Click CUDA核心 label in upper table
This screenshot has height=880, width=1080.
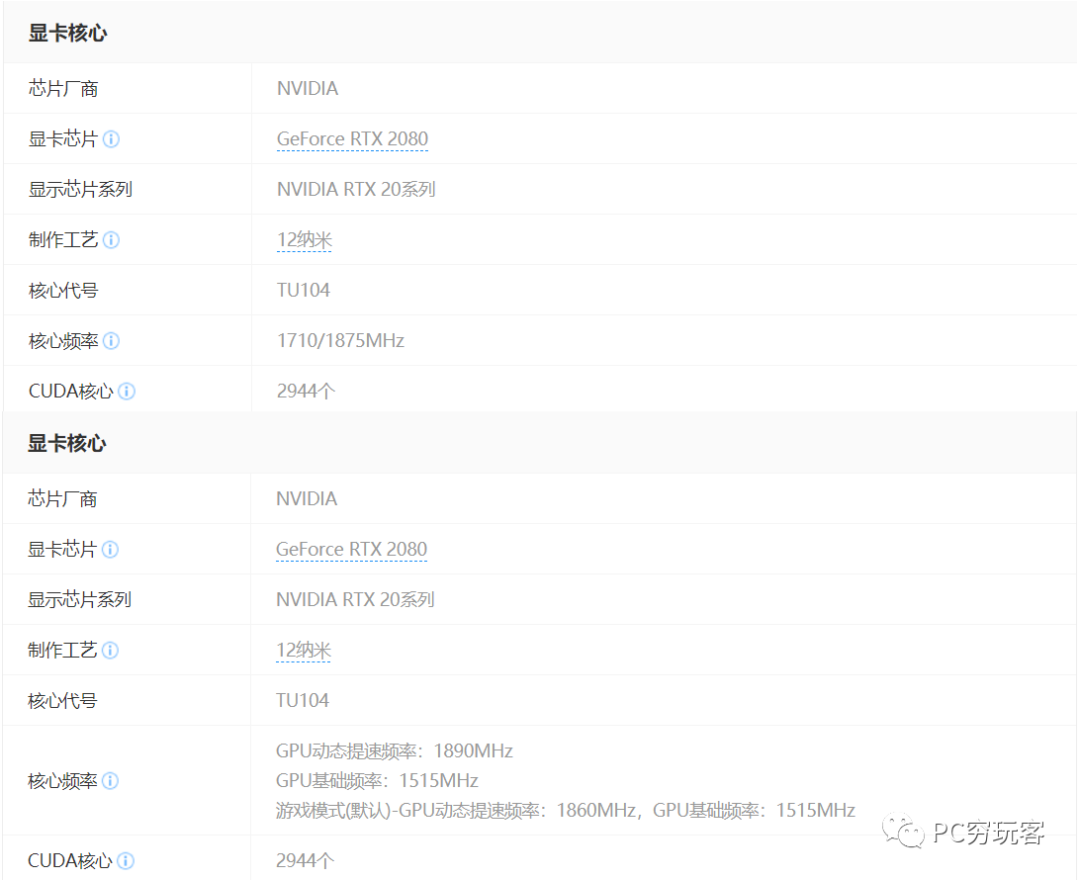(x=71, y=391)
